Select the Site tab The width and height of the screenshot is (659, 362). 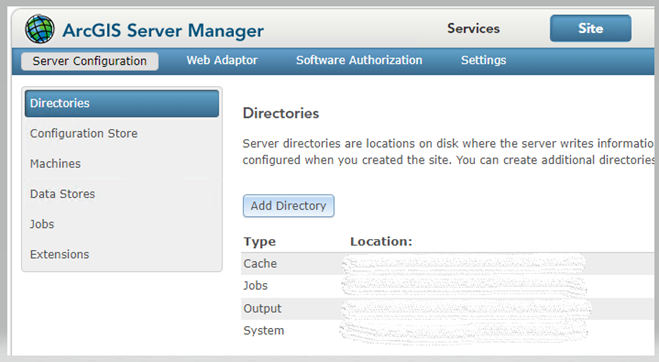point(590,28)
